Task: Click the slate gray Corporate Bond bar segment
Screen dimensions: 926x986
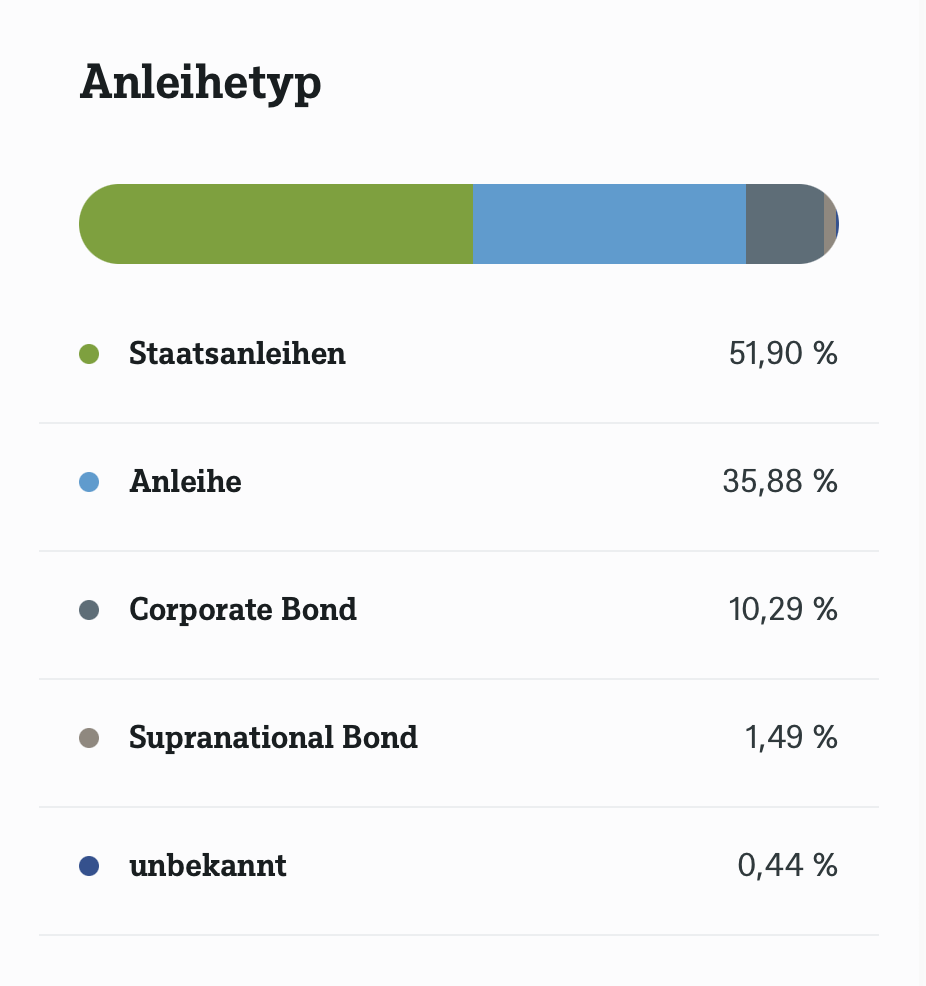Action: click(x=784, y=224)
